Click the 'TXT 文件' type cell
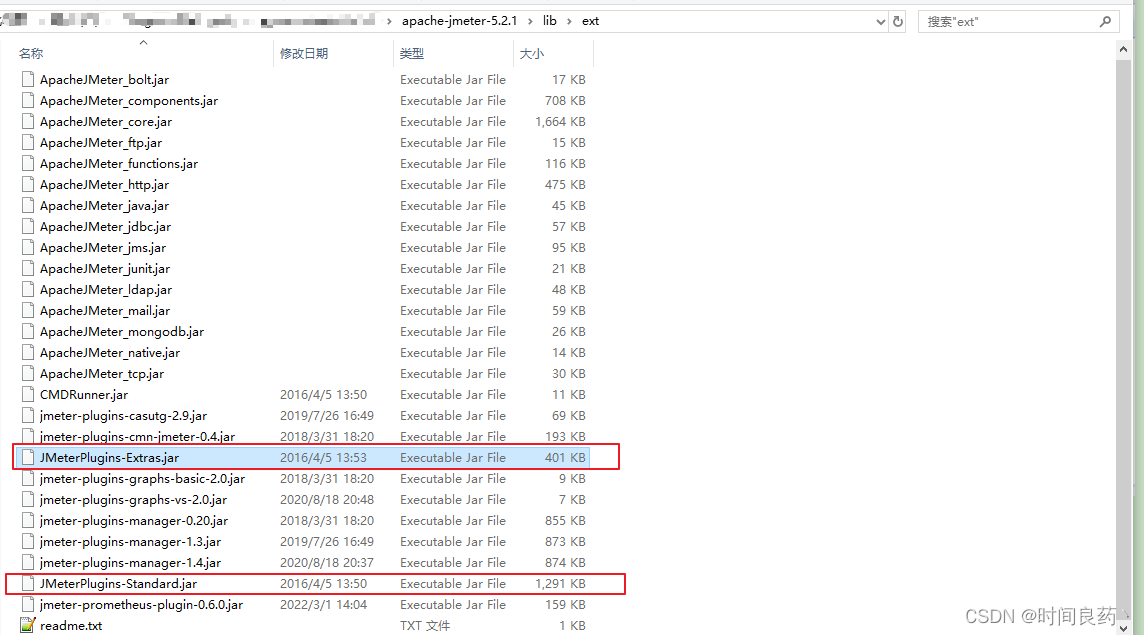This screenshot has height=635, width=1144. 425,626
